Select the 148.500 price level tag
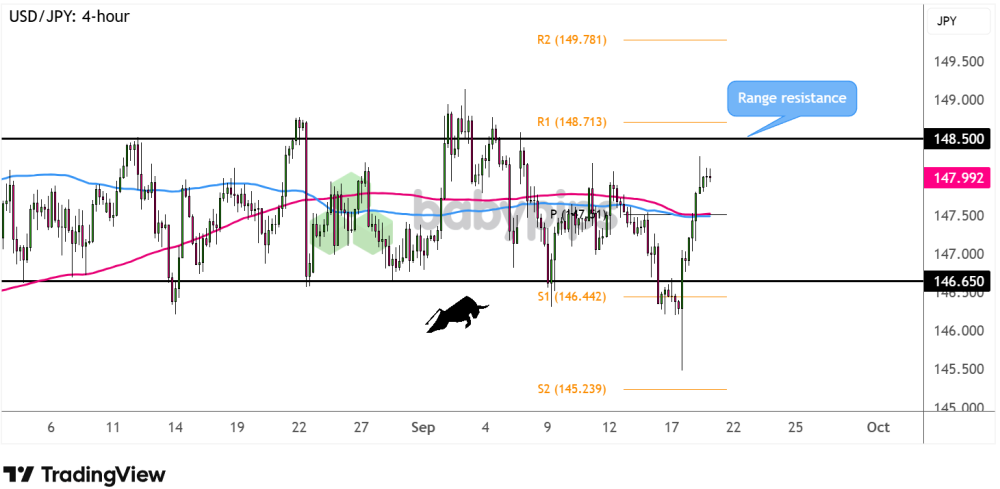Image resolution: width=1000 pixels, height=489 pixels. [958, 138]
